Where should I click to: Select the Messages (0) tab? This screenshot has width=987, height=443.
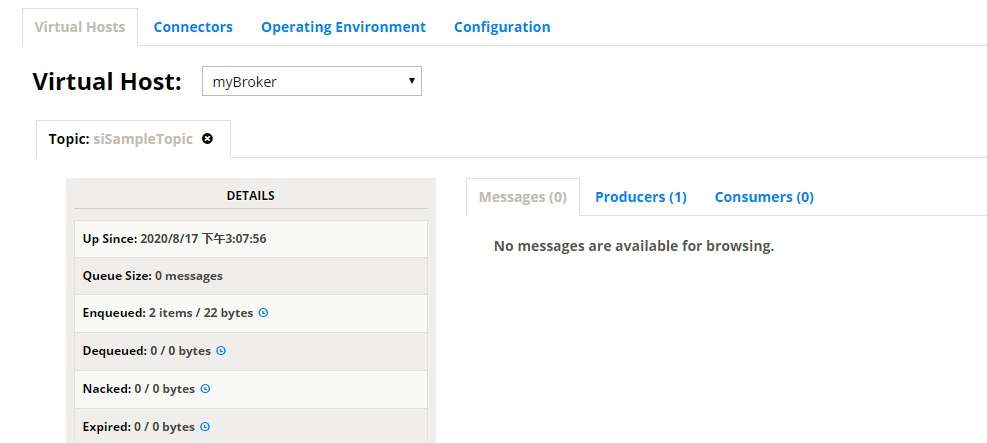point(522,197)
